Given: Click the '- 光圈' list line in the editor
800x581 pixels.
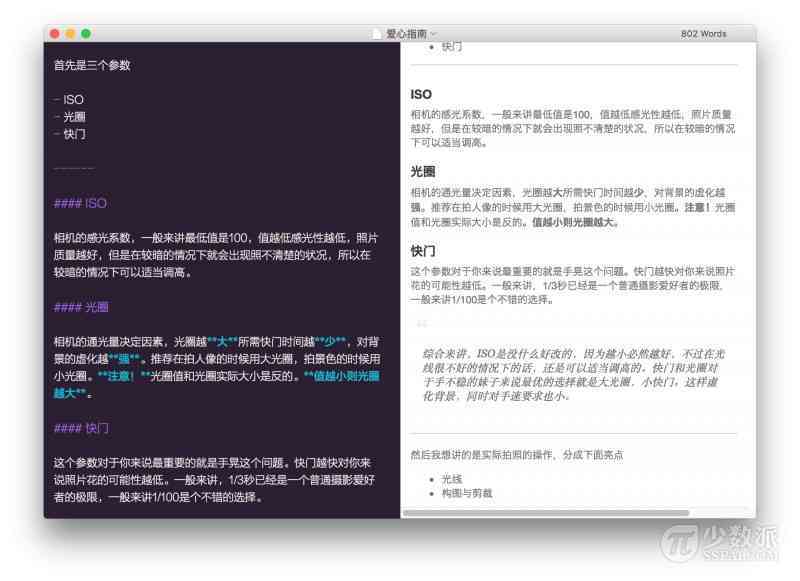Looking at the screenshot, I should tap(69, 117).
